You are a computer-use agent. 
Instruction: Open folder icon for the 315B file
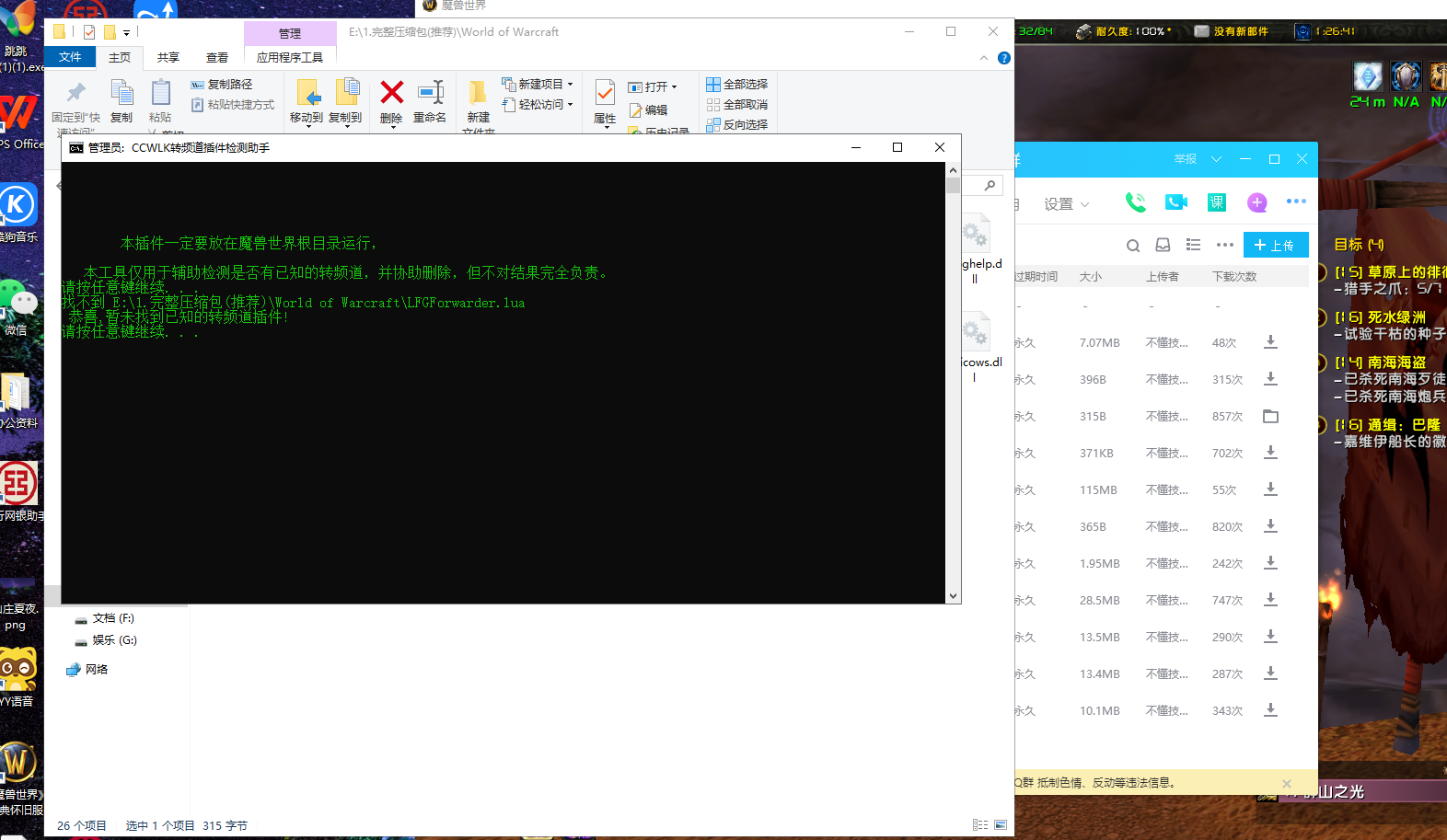[x=1270, y=416]
